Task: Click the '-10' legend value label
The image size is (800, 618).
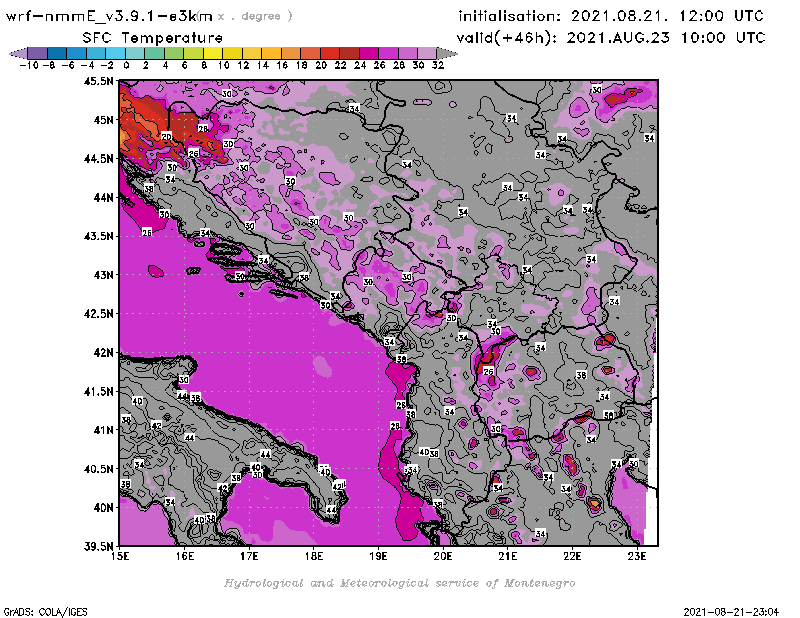Action: point(29,65)
